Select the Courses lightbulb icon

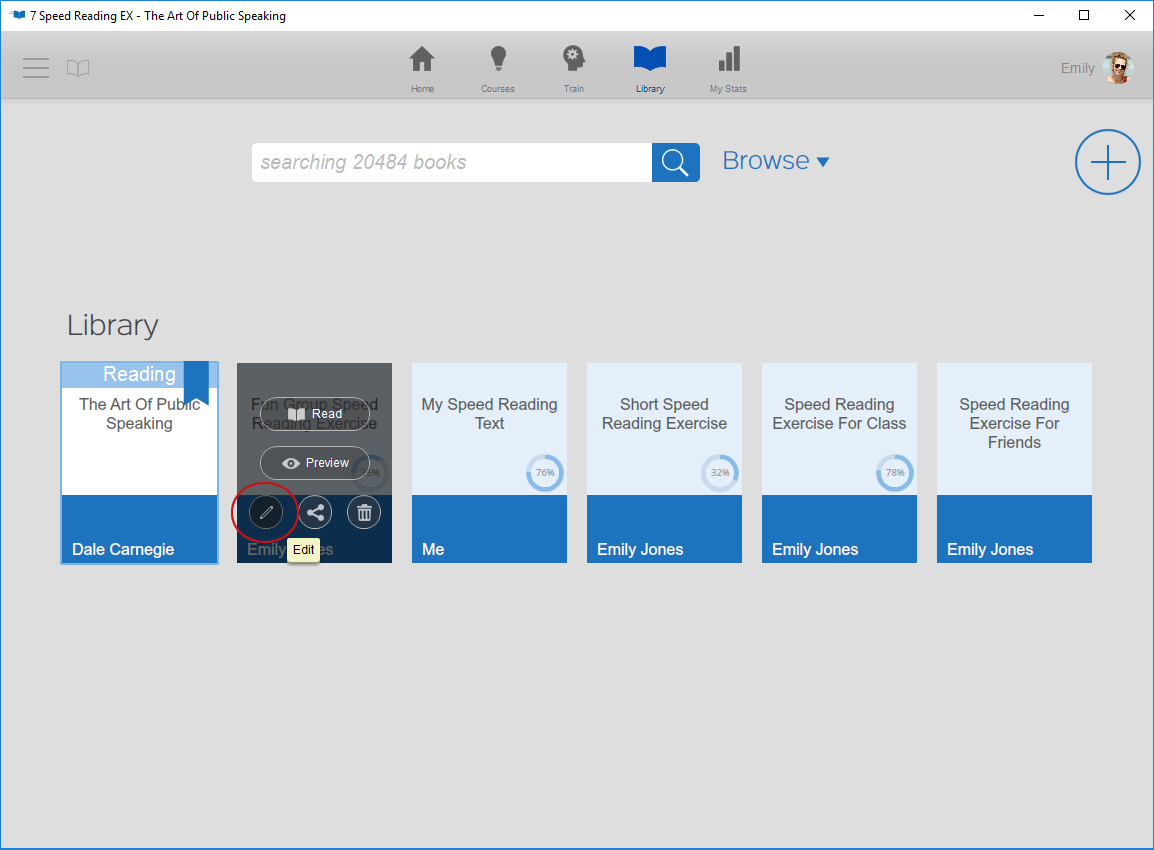(497, 67)
